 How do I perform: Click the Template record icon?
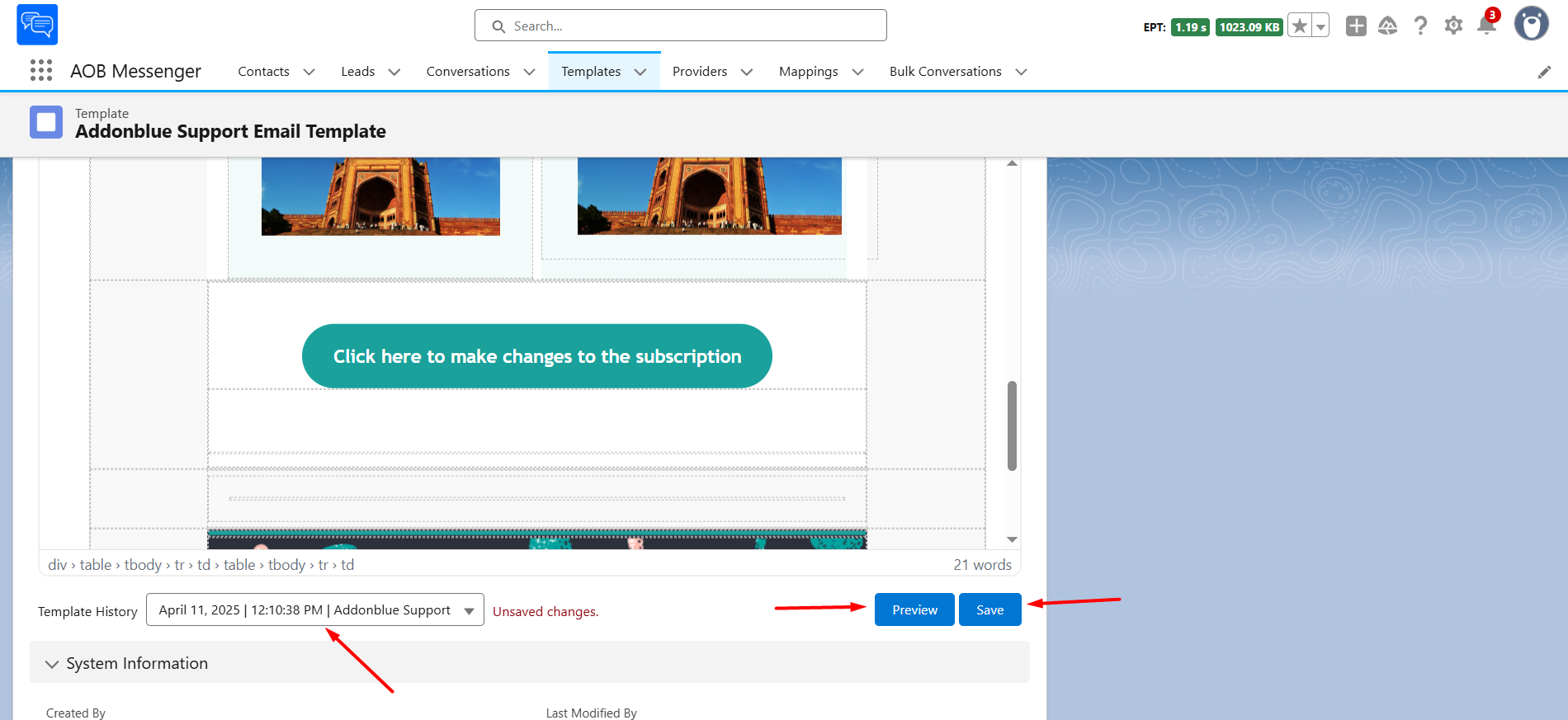(46, 122)
